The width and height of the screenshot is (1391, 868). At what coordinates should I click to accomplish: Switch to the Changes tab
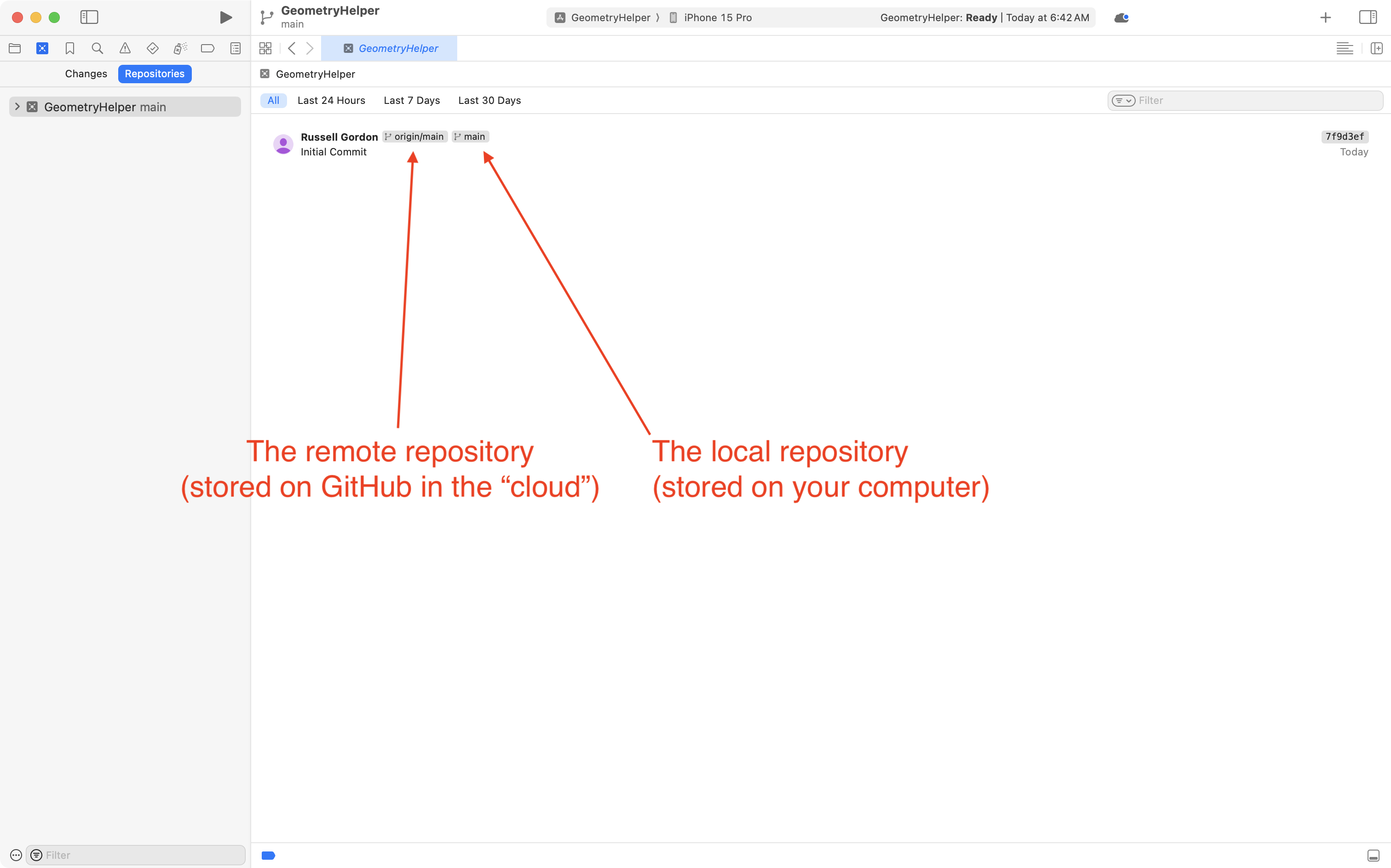tap(86, 74)
